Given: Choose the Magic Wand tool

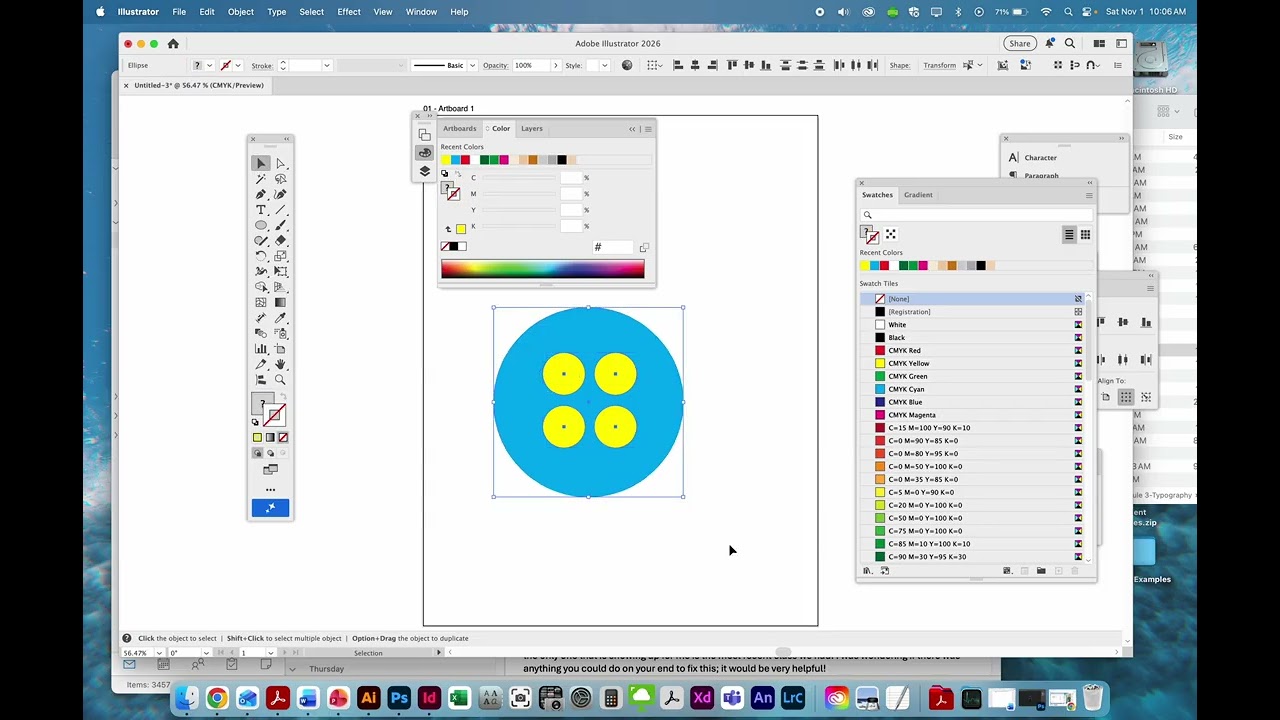Looking at the screenshot, I should click(x=261, y=179).
